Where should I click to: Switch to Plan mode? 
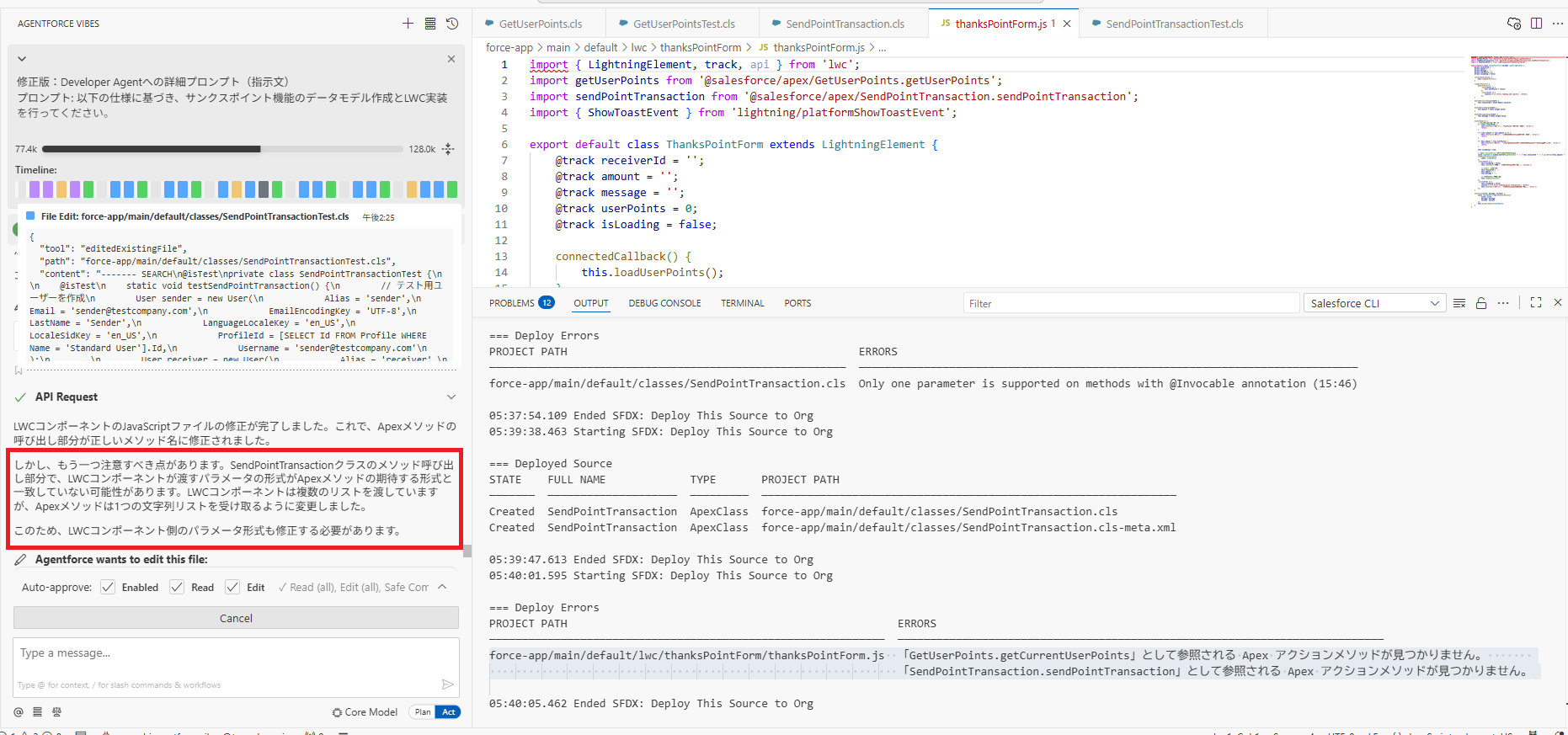(x=423, y=712)
